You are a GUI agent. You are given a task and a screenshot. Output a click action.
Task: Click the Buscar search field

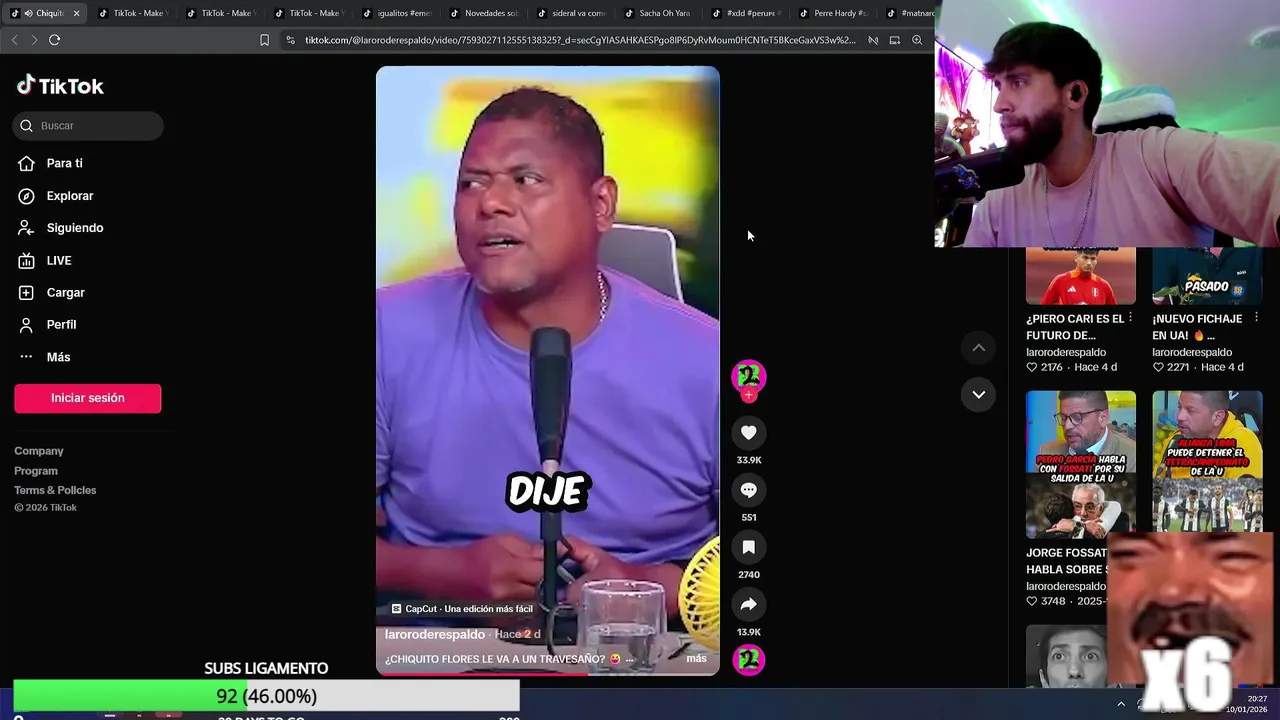point(88,126)
